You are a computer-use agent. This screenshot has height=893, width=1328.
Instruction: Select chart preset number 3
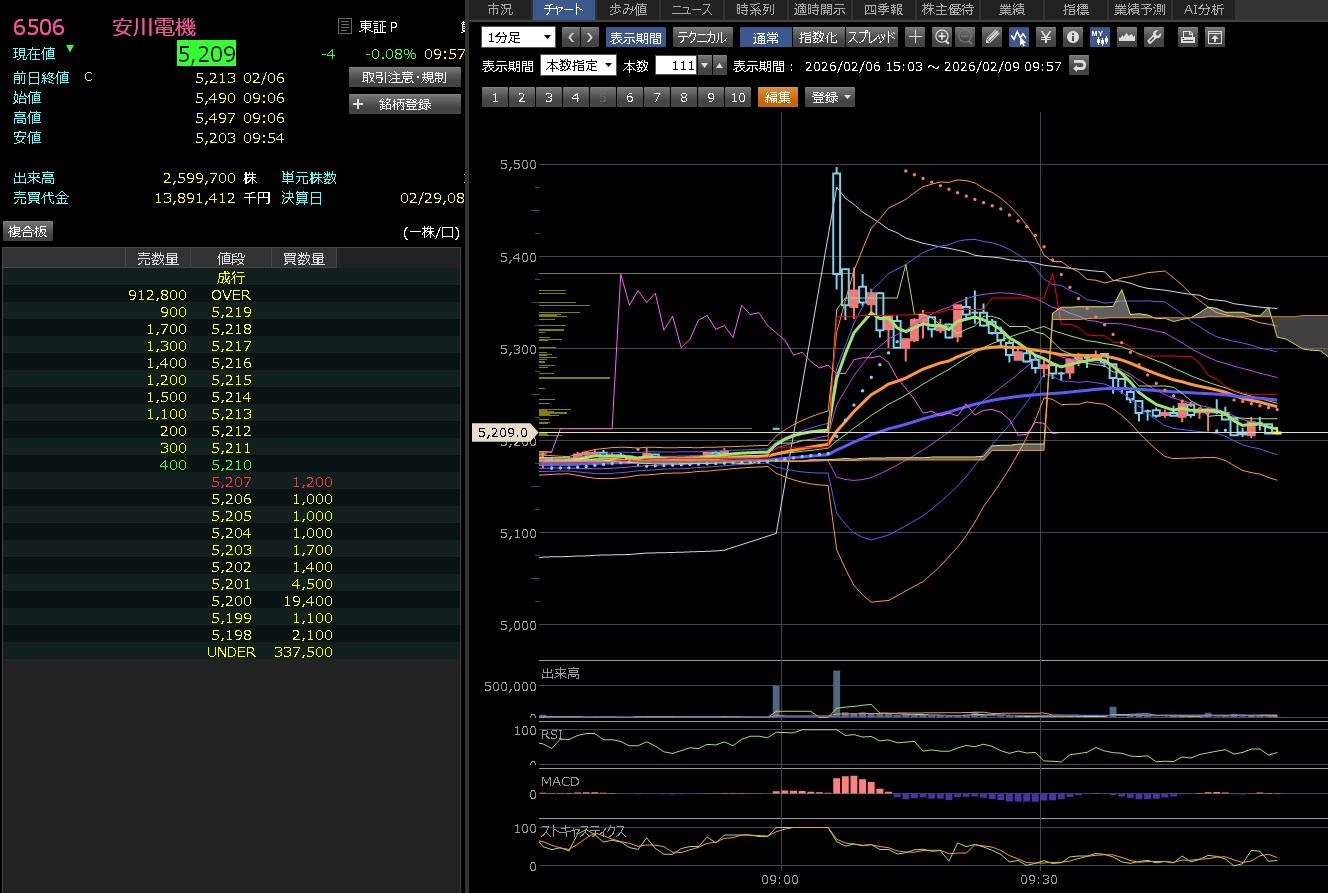coord(548,97)
